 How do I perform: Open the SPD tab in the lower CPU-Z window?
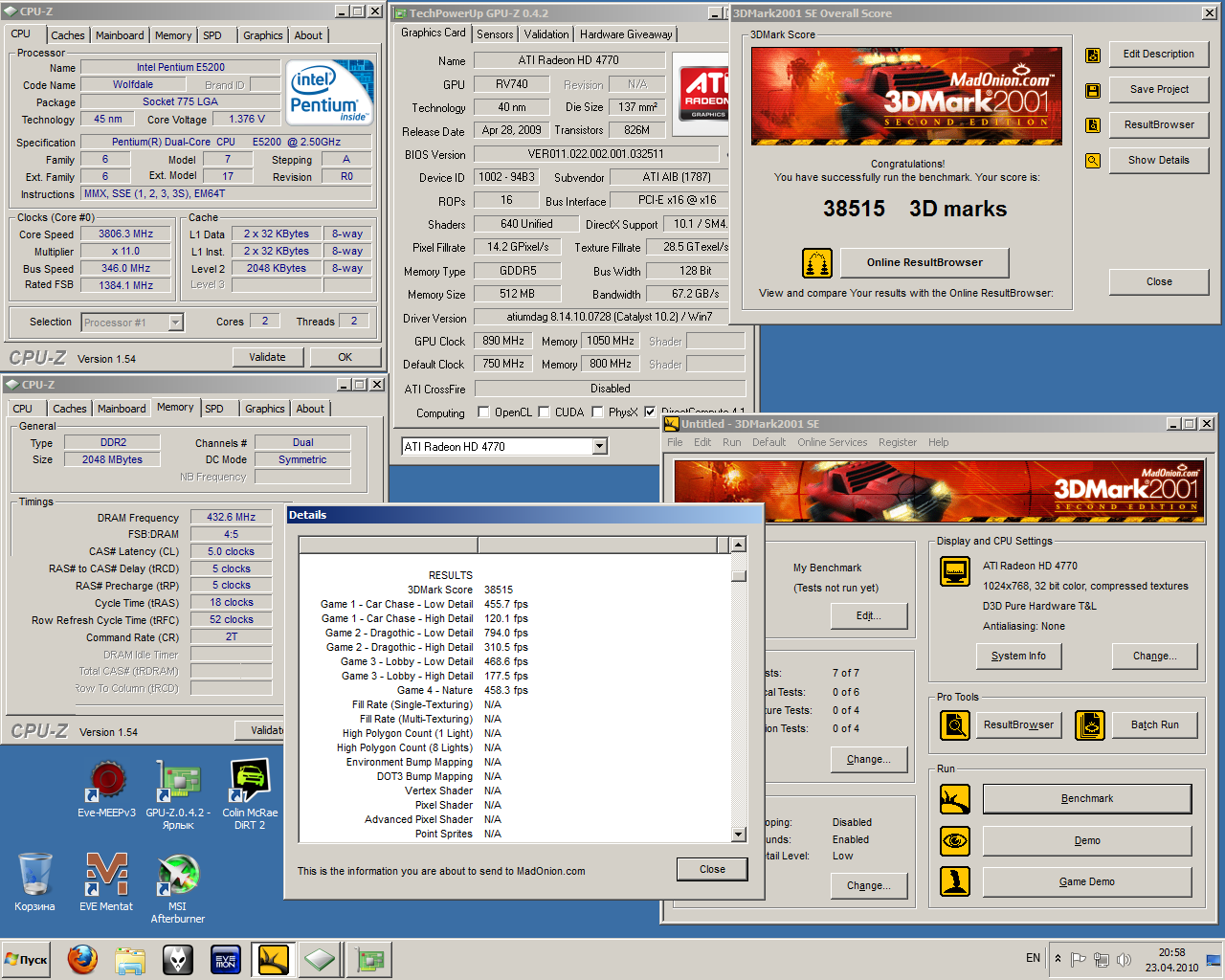point(214,409)
